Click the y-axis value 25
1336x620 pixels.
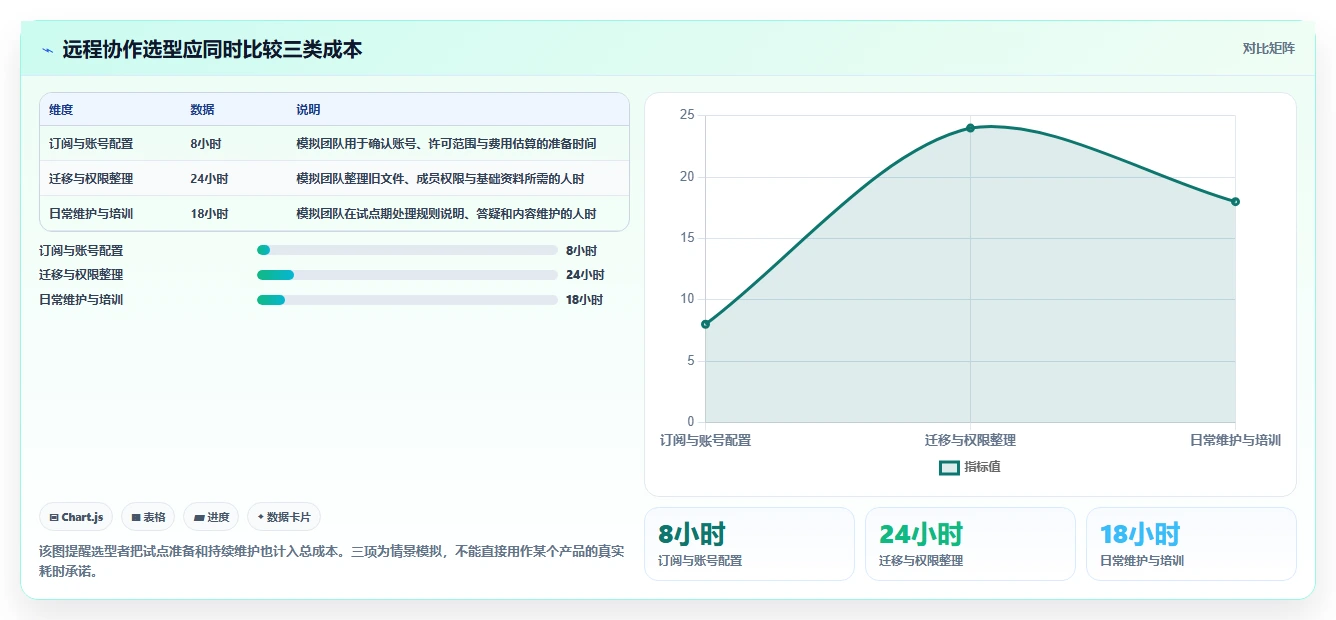click(x=686, y=115)
